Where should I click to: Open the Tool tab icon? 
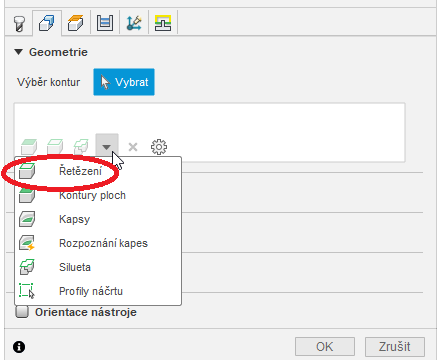point(19,23)
